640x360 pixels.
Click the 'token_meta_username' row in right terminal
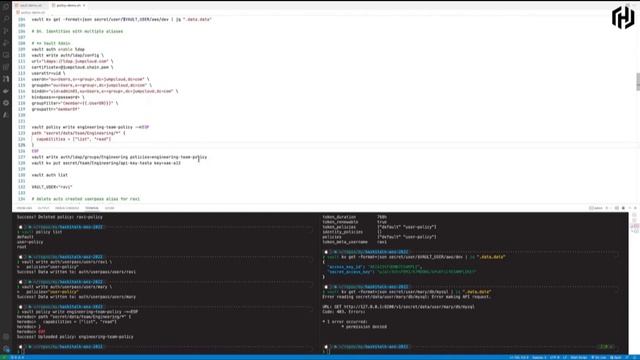click(x=354, y=242)
